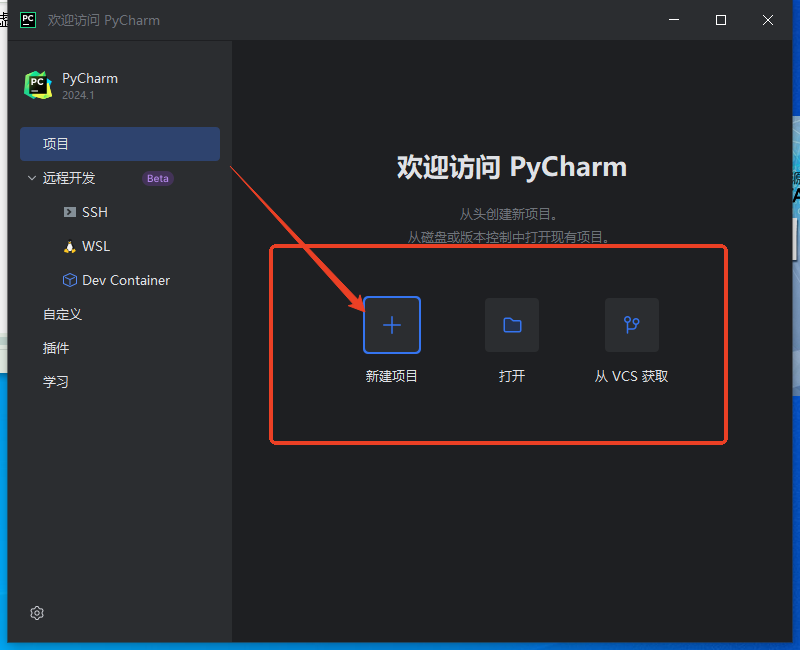800x650 pixels.
Task: Click the 打开 label
Action: (x=512, y=377)
